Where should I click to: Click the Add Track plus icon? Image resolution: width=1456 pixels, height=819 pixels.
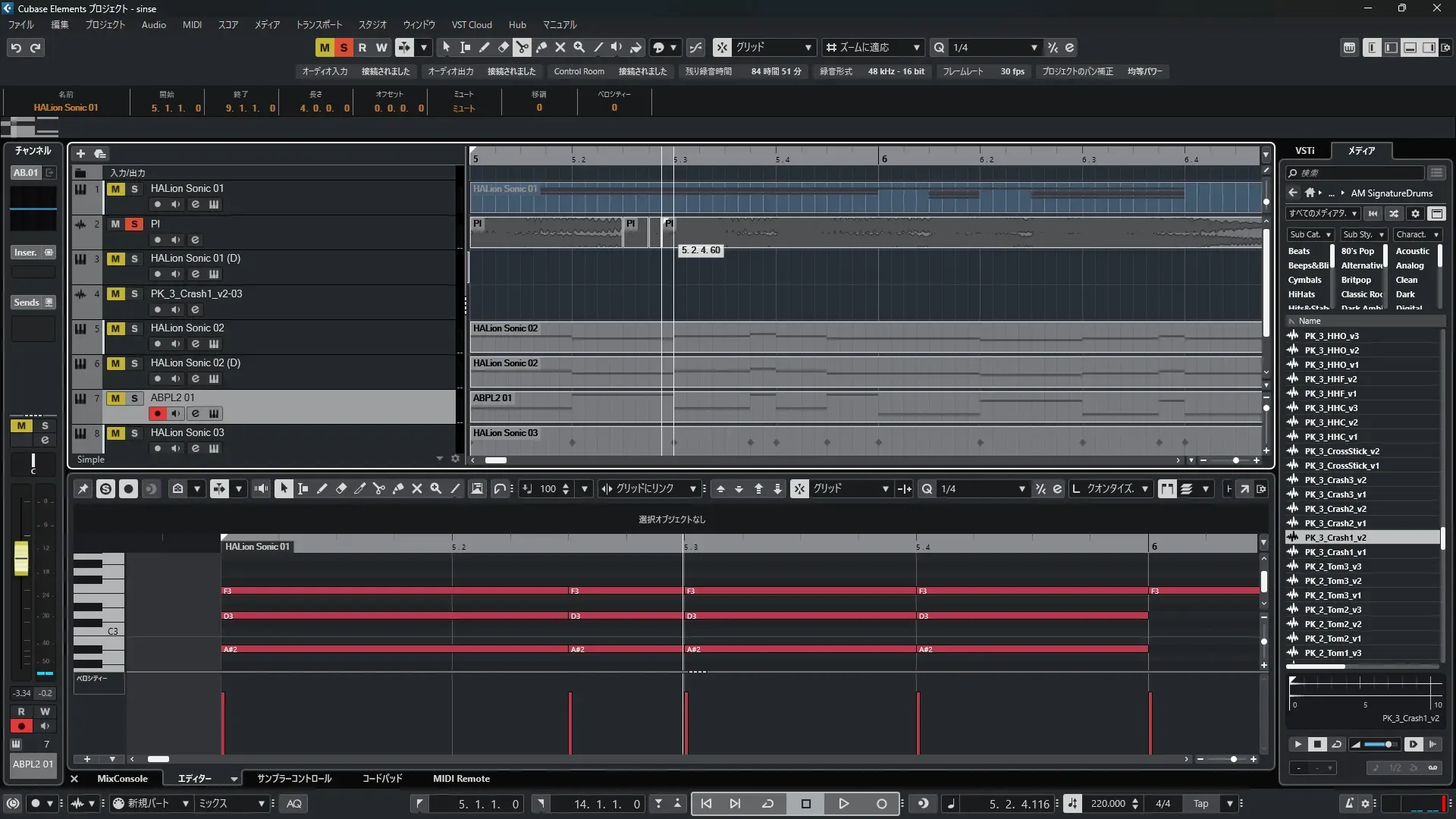80,153
